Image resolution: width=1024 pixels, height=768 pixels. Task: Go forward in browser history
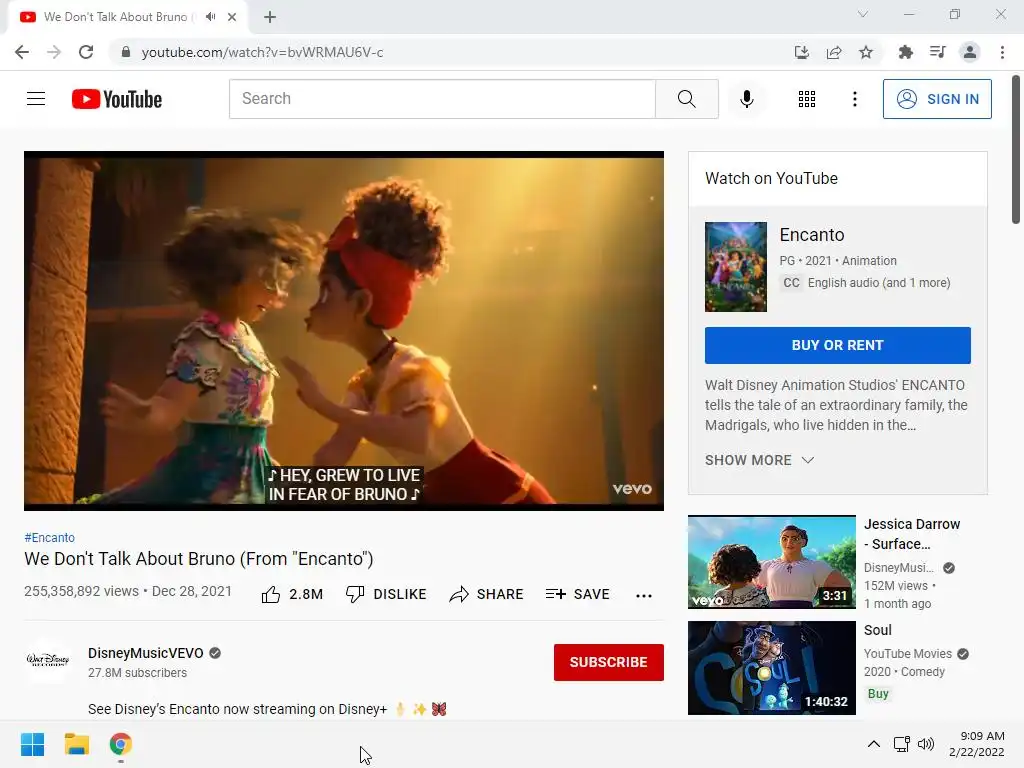[x=54, y=52]
